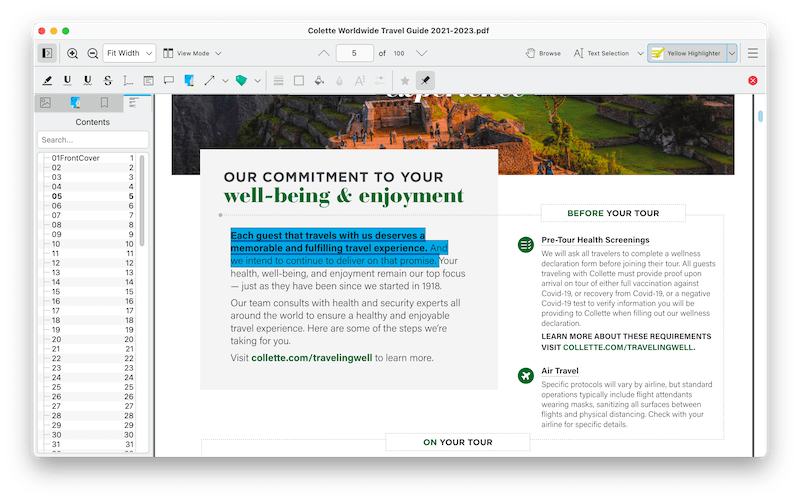
Task: Switch to the thumbnails sidebar tab
Action: 45,103
